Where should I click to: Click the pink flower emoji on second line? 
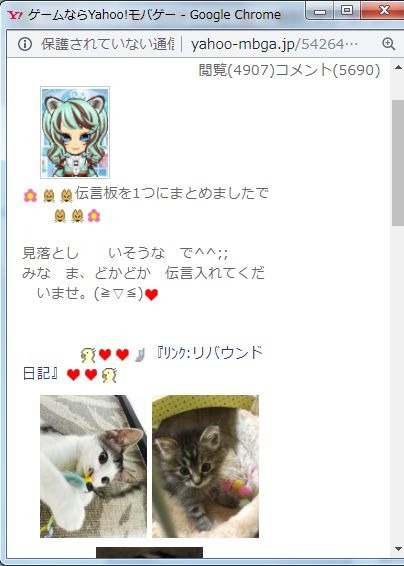pyautogui.click(x=94, y=215)
